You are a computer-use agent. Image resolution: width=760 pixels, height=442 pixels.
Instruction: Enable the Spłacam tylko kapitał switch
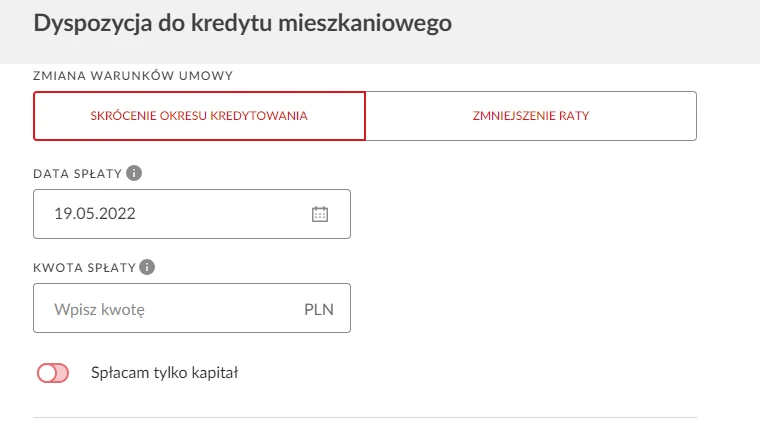coord(53,374)
